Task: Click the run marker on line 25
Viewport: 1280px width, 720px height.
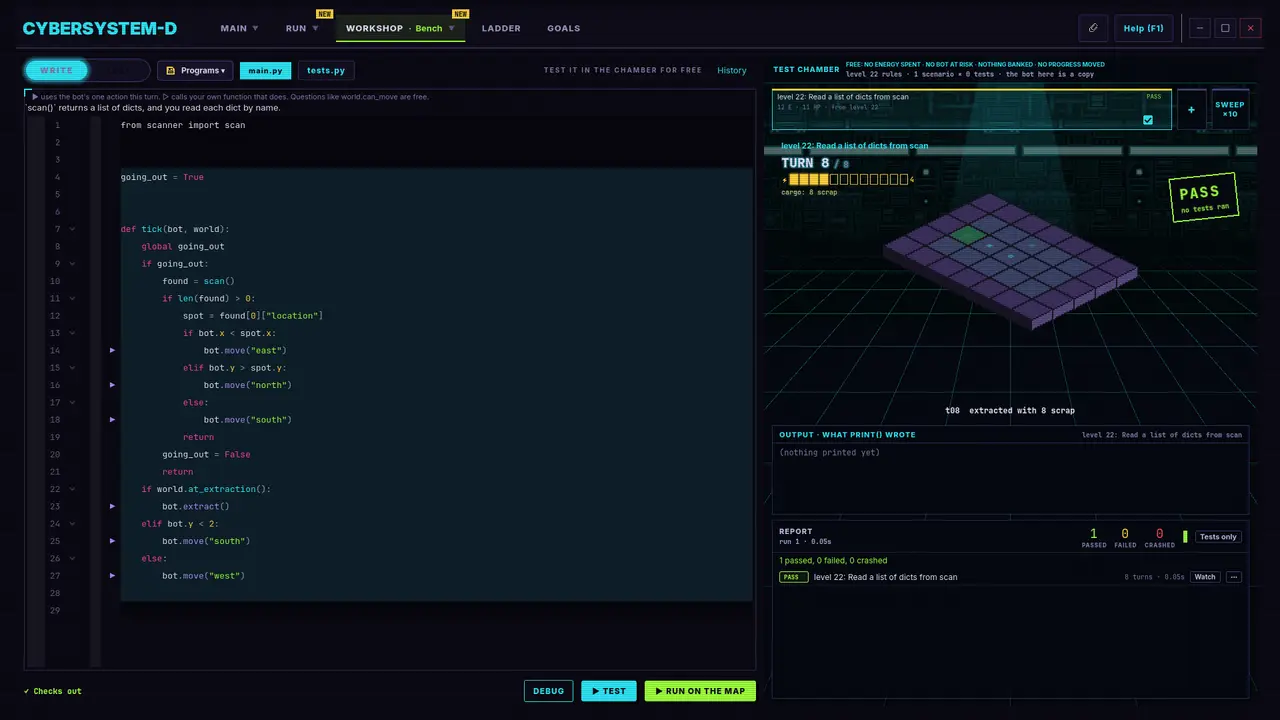Action: click(112, 541)
